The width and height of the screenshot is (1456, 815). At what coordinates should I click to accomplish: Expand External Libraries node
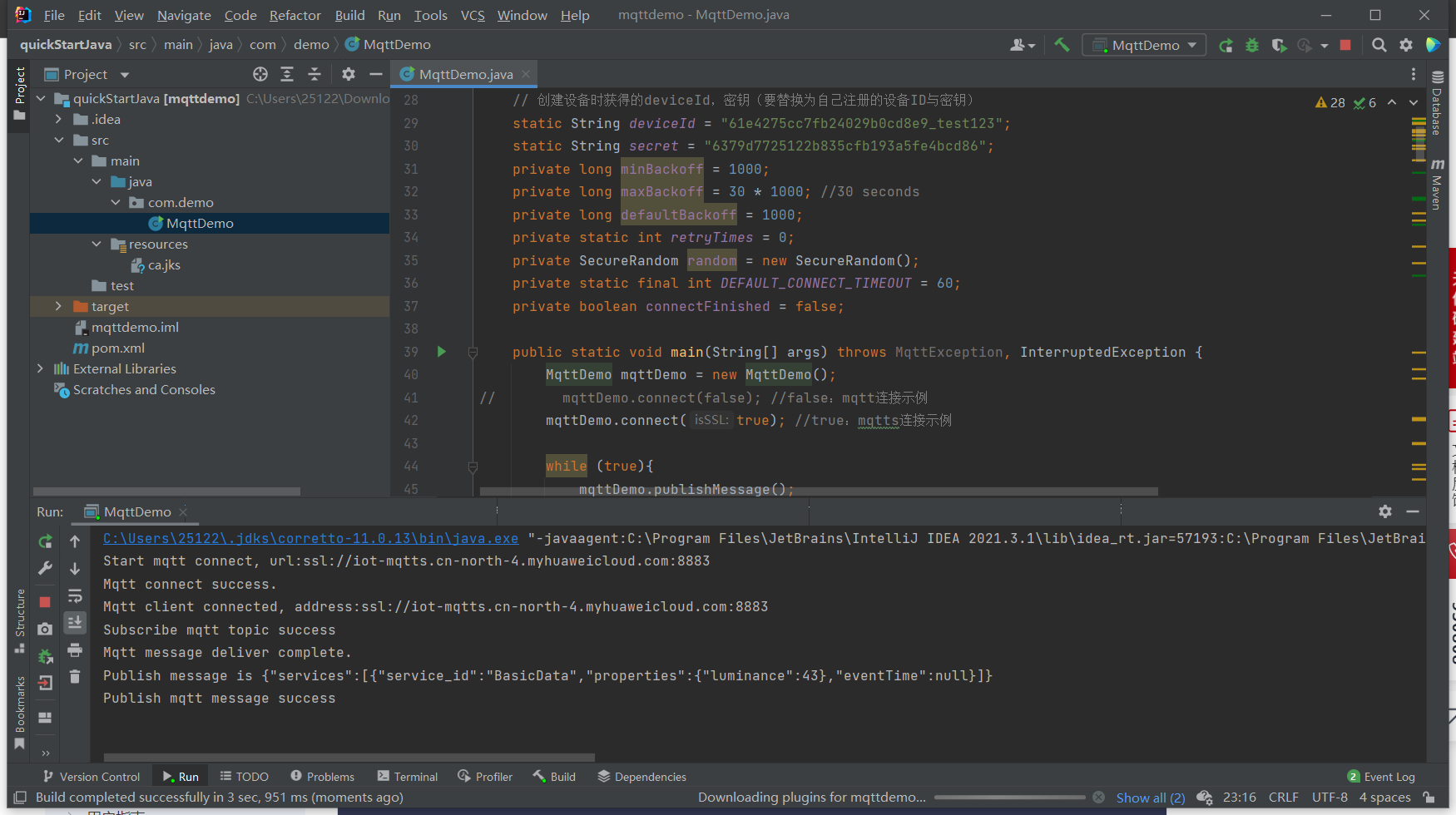point(40,368)
